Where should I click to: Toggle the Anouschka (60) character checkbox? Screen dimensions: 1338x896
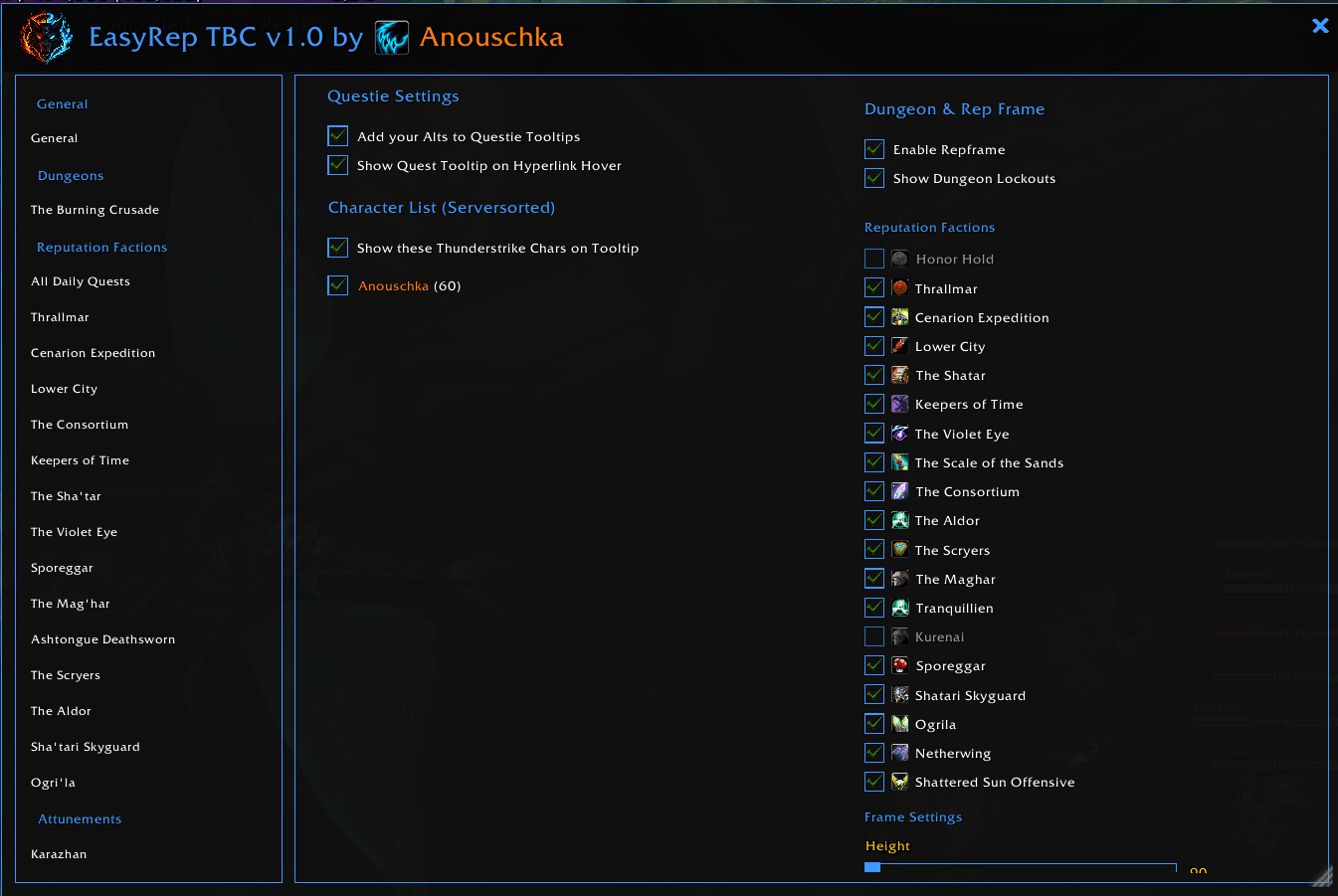pyautogui.click(x=338, y=285)
